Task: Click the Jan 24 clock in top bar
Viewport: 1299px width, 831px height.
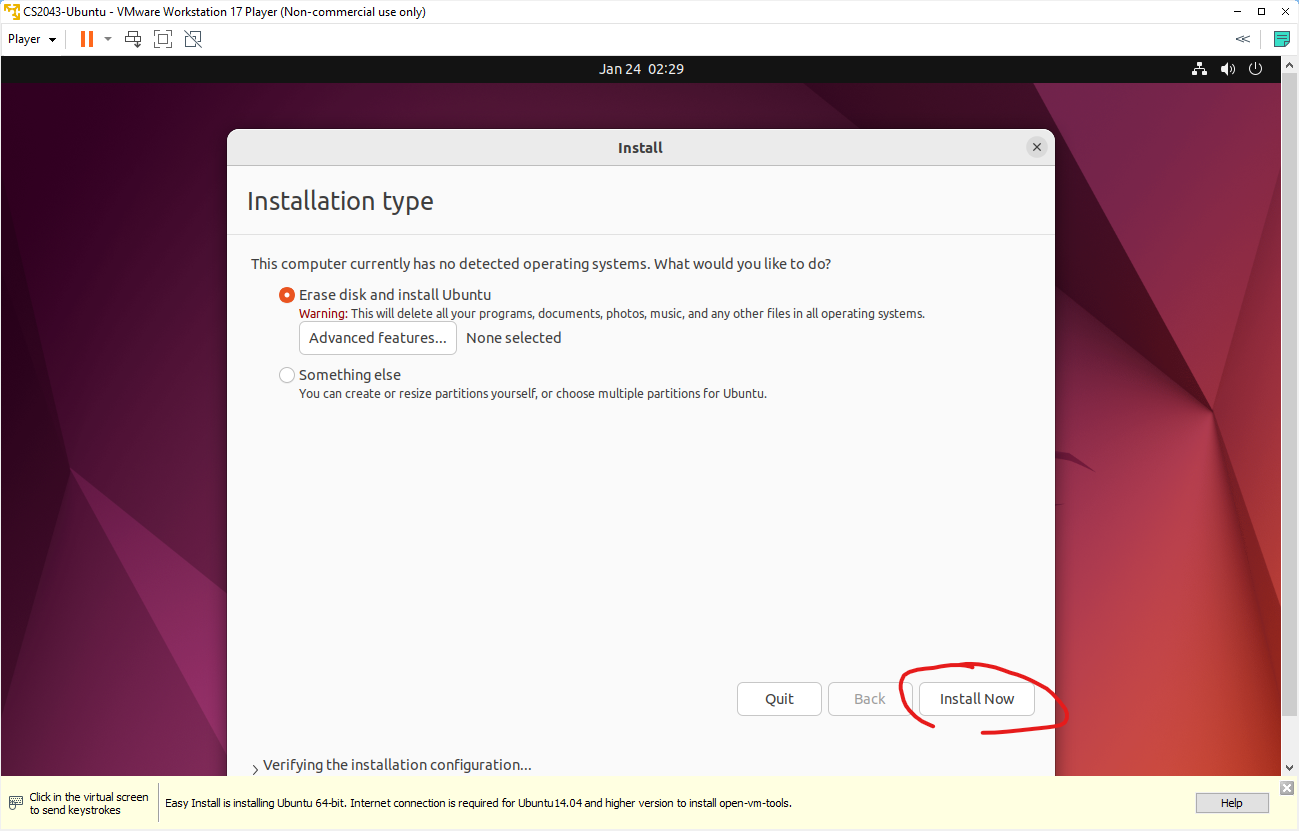Action: (x=641, y=68)
